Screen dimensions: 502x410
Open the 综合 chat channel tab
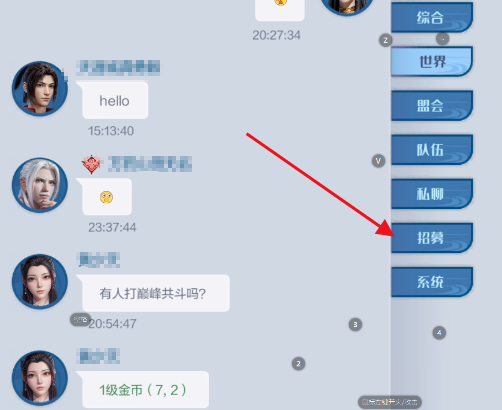point(432,17)
